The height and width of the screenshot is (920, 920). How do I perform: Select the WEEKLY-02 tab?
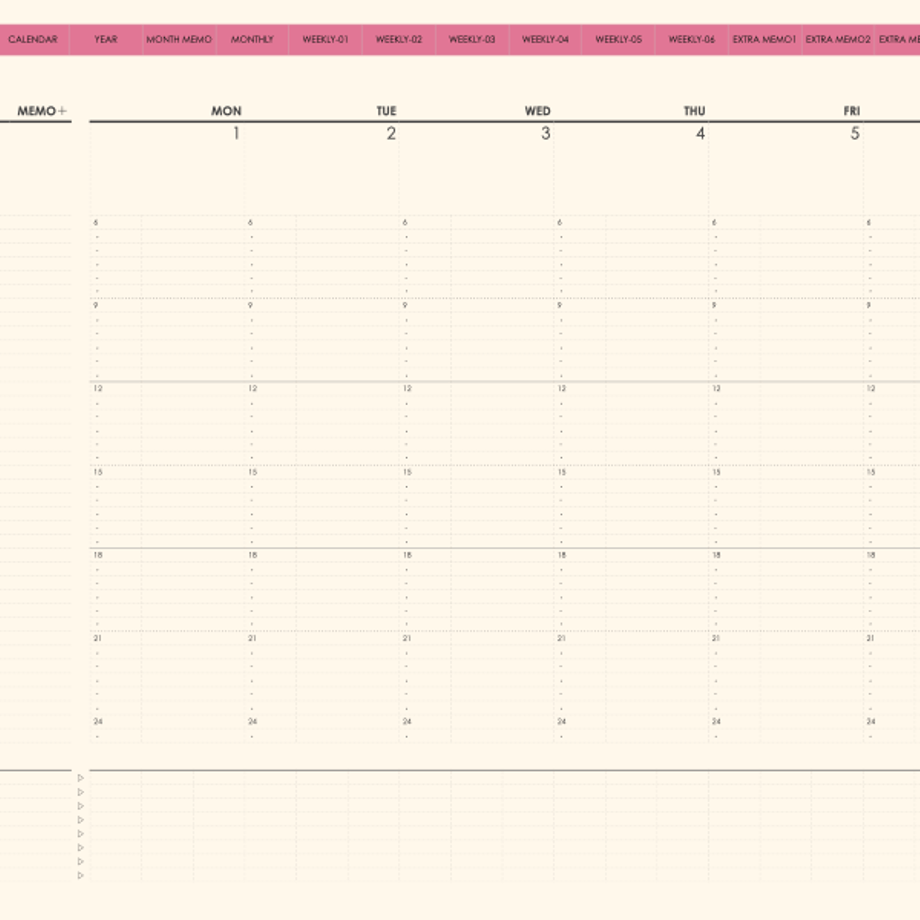(399, 39)
